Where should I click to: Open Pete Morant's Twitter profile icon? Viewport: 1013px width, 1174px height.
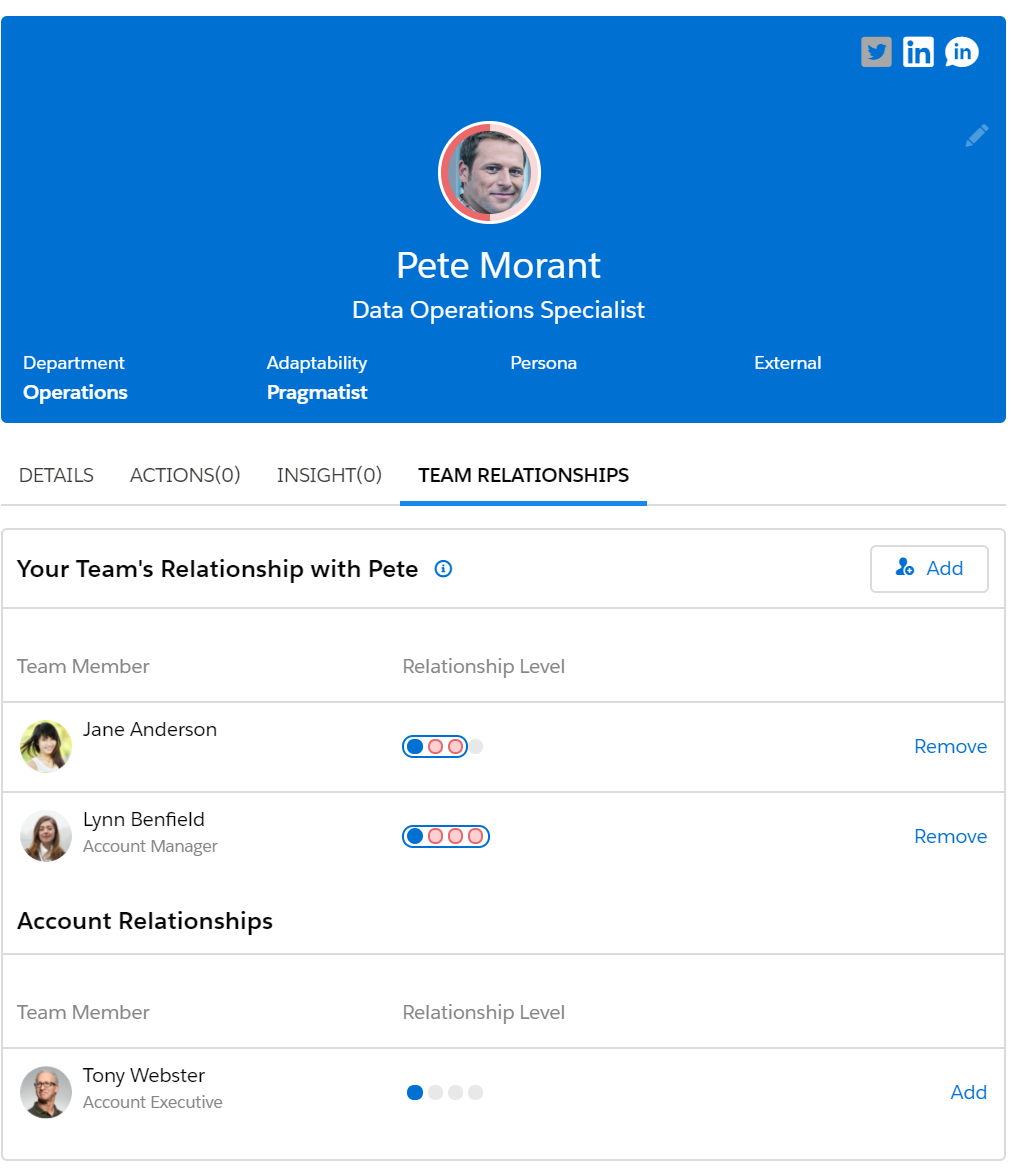876,52
